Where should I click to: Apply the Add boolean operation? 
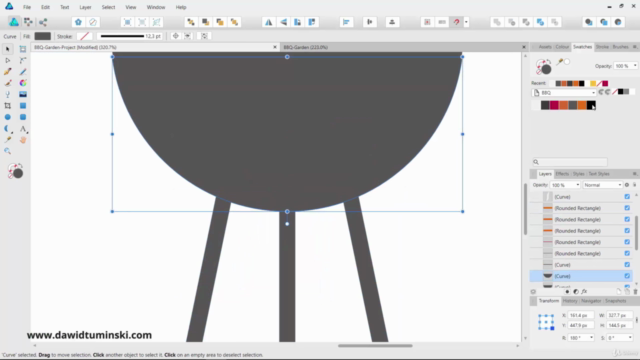pyautogui.click(x=497, y=22)
